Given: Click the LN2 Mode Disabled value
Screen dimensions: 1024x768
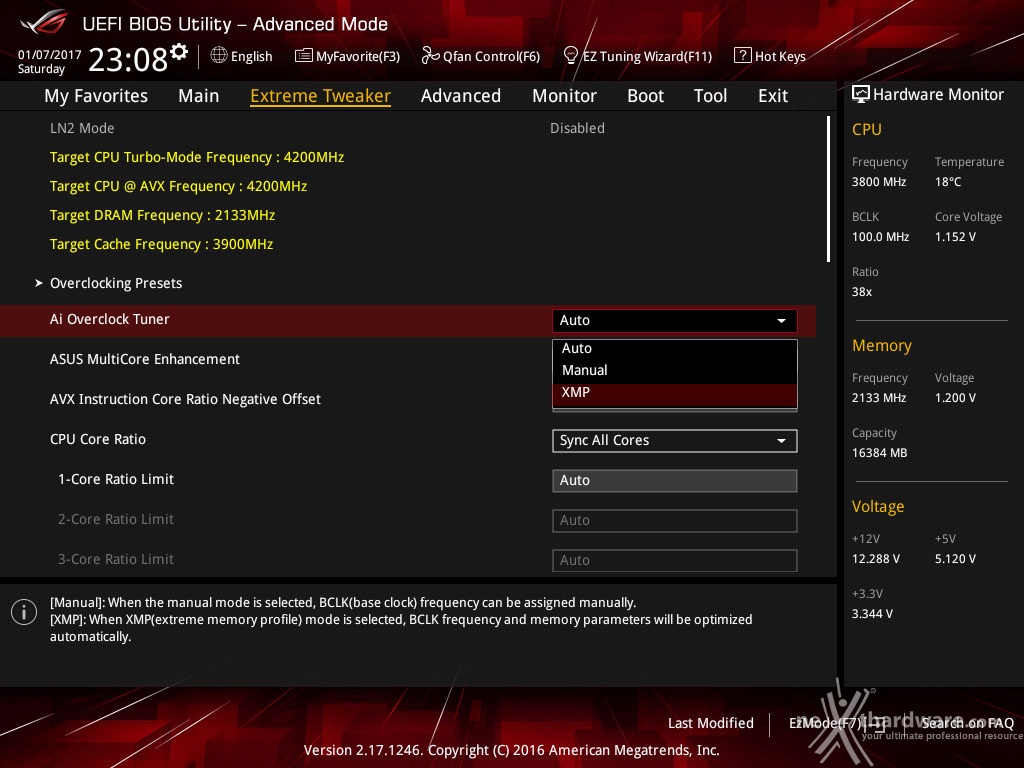Looking at the screenshot, I should 577,128.
